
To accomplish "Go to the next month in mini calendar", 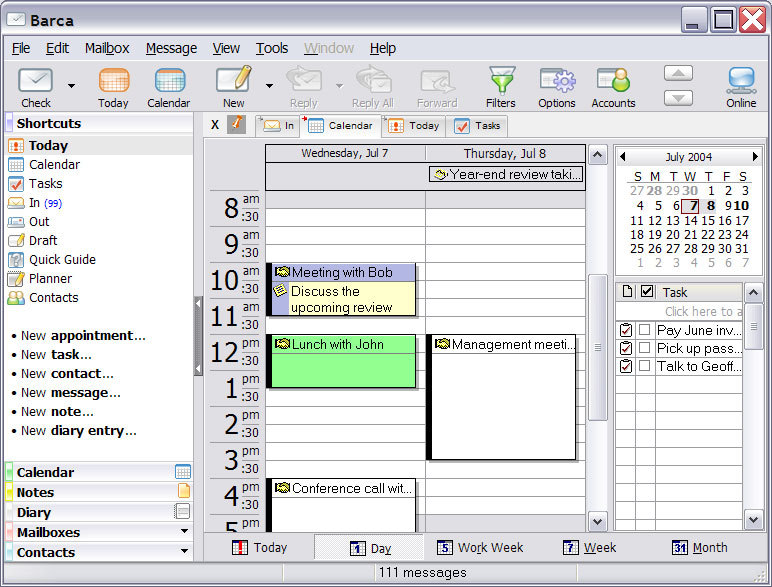I will pyautogui.click(x=755, y=157).
